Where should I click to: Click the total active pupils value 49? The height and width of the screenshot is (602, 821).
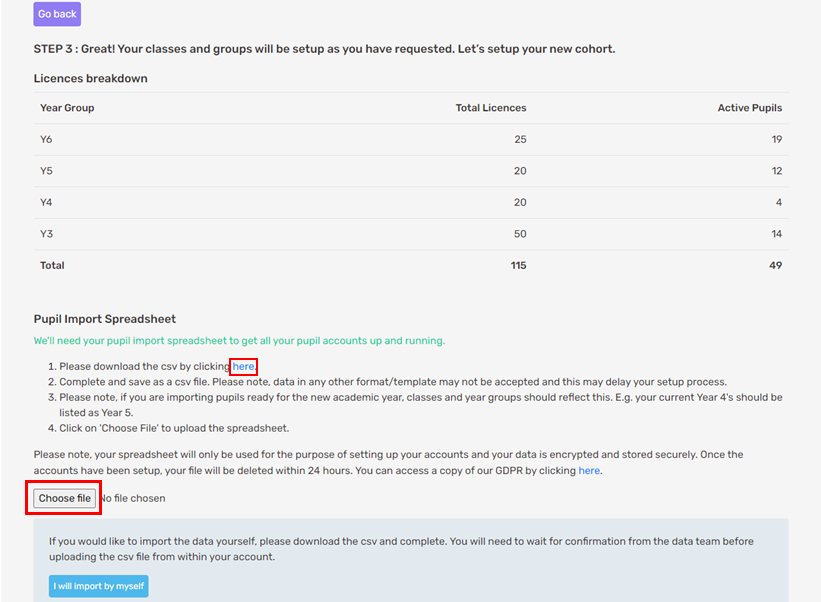pos(775,265)
